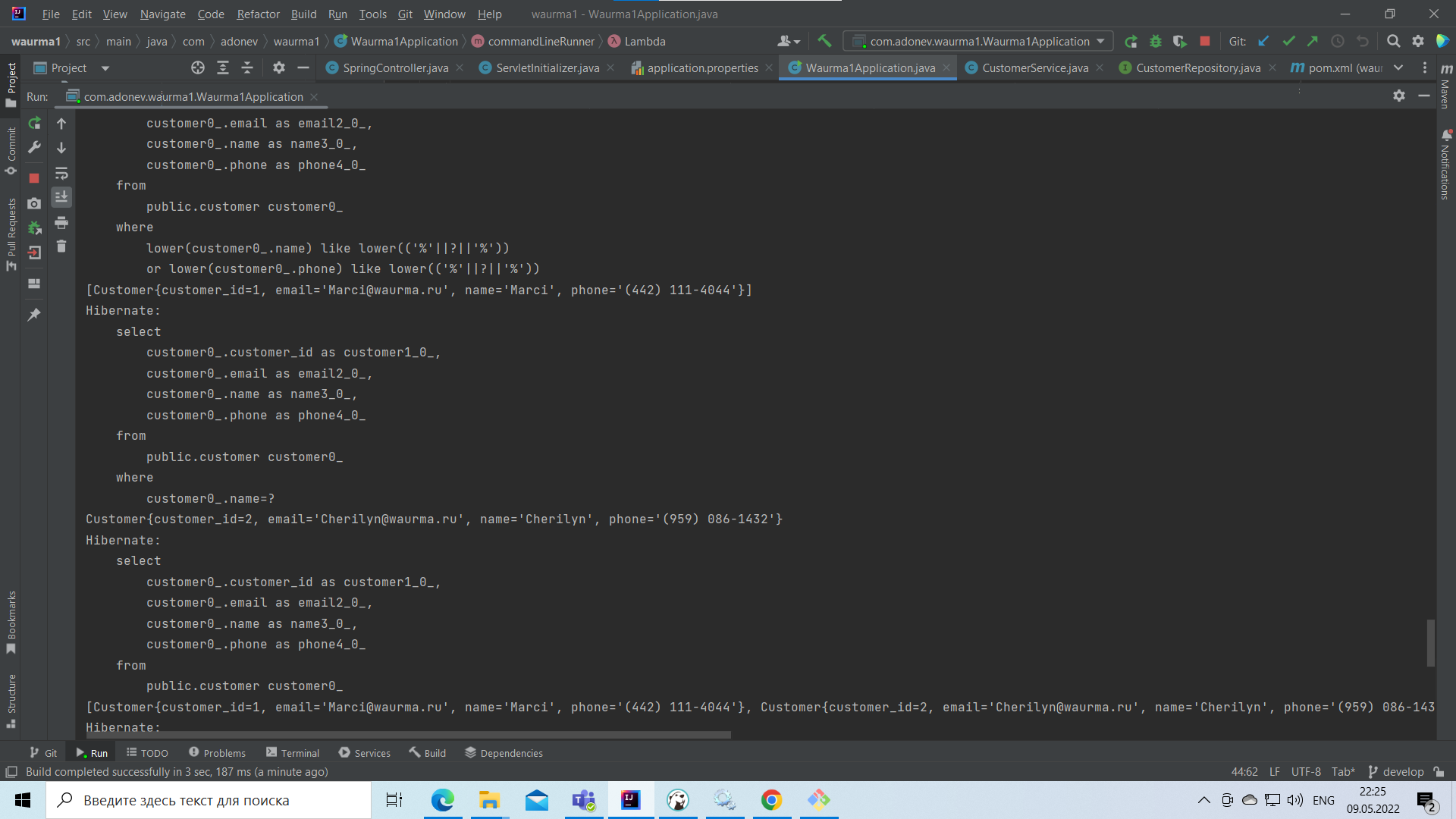Click the Debug bug icon in toolbar
The height and width of the screenshot is (819, 1456).
click(x=1156, y=41)
